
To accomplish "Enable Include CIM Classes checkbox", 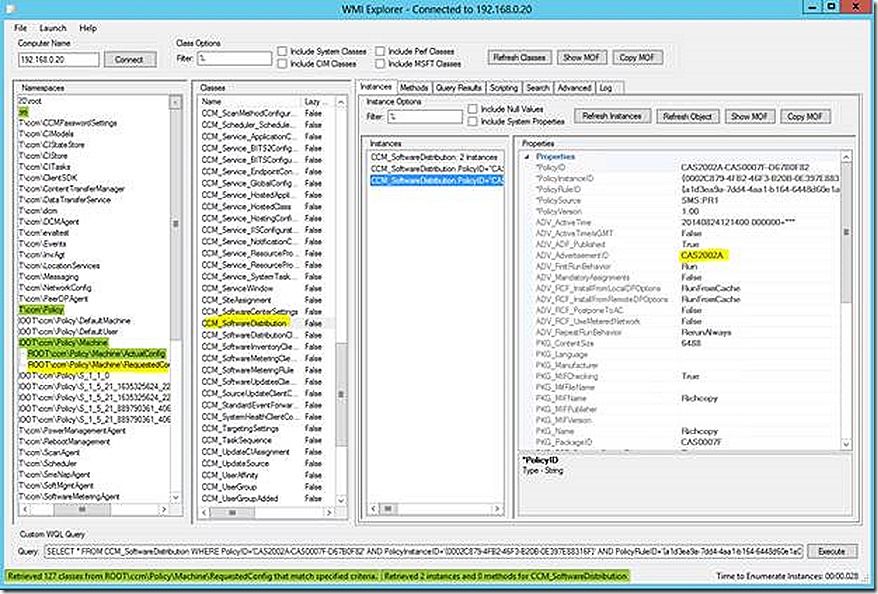I will coord(282,64).
